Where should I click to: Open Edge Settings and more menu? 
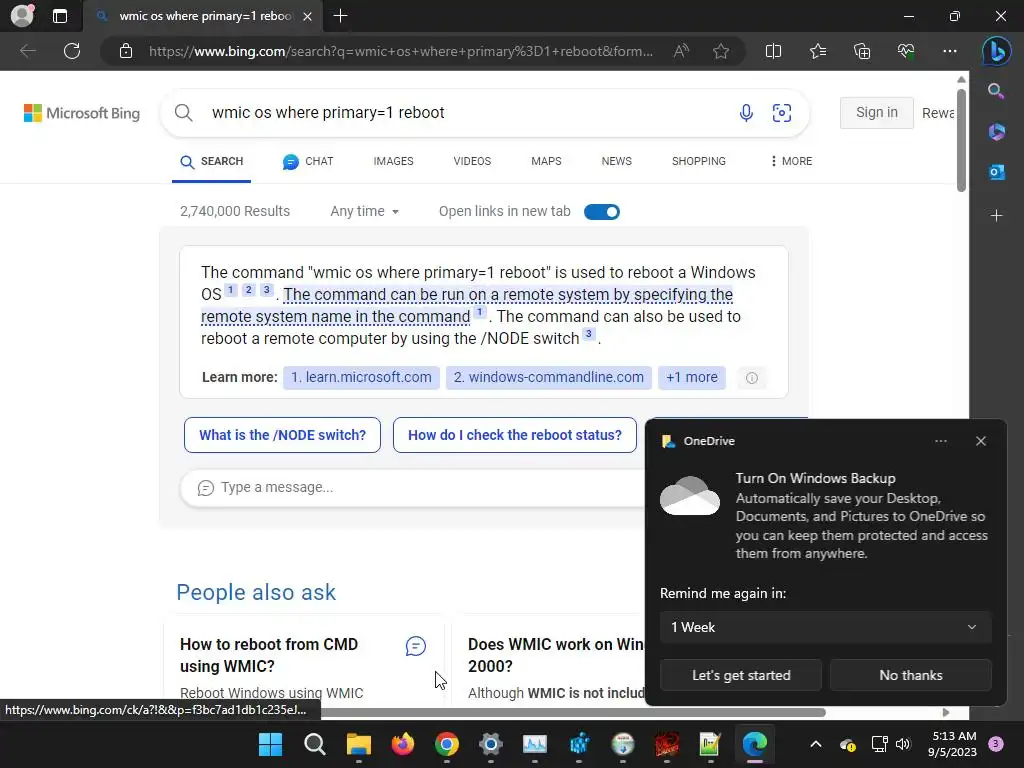(x=950, y=51)
